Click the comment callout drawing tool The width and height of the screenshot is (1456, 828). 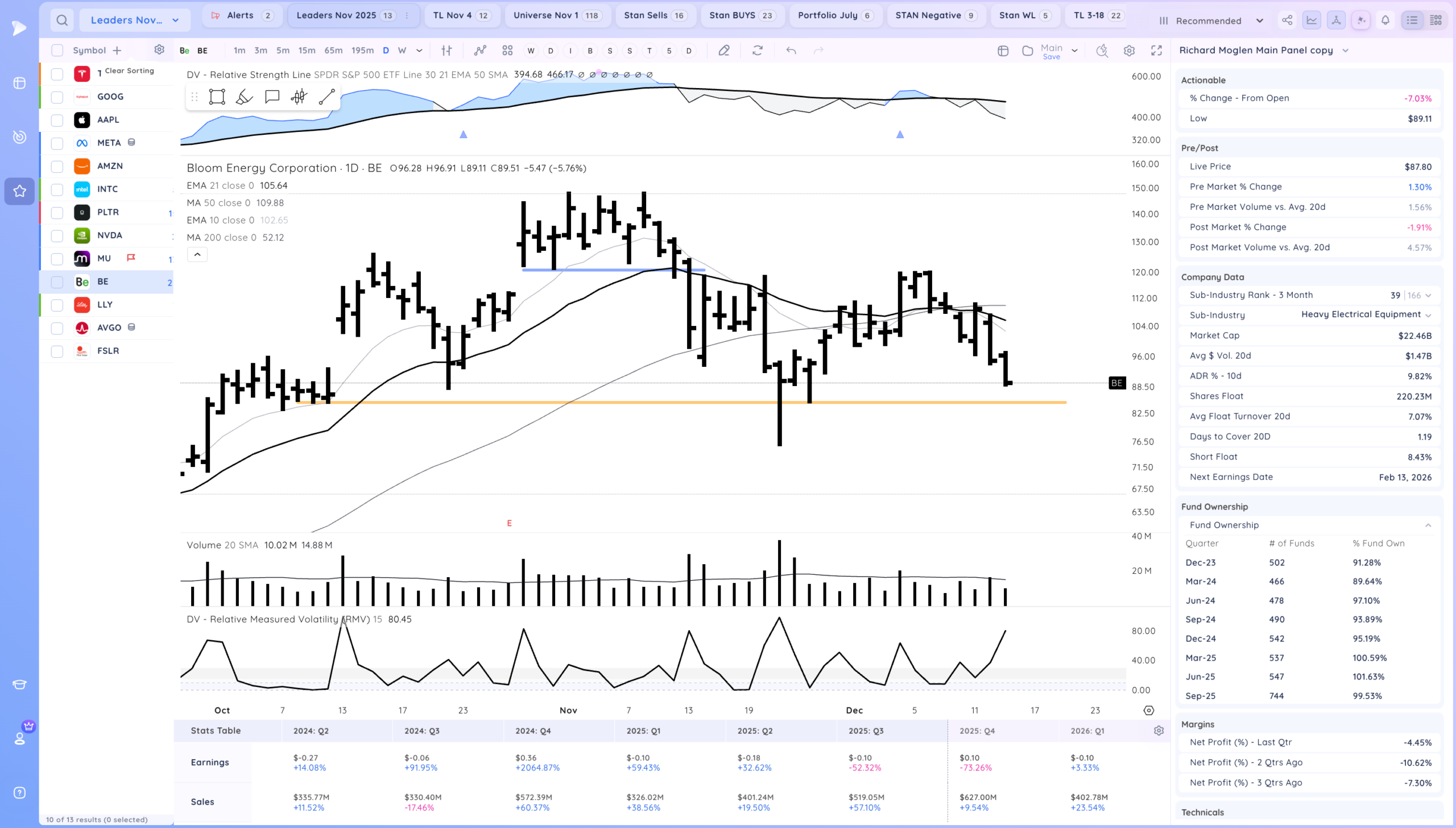272,97
